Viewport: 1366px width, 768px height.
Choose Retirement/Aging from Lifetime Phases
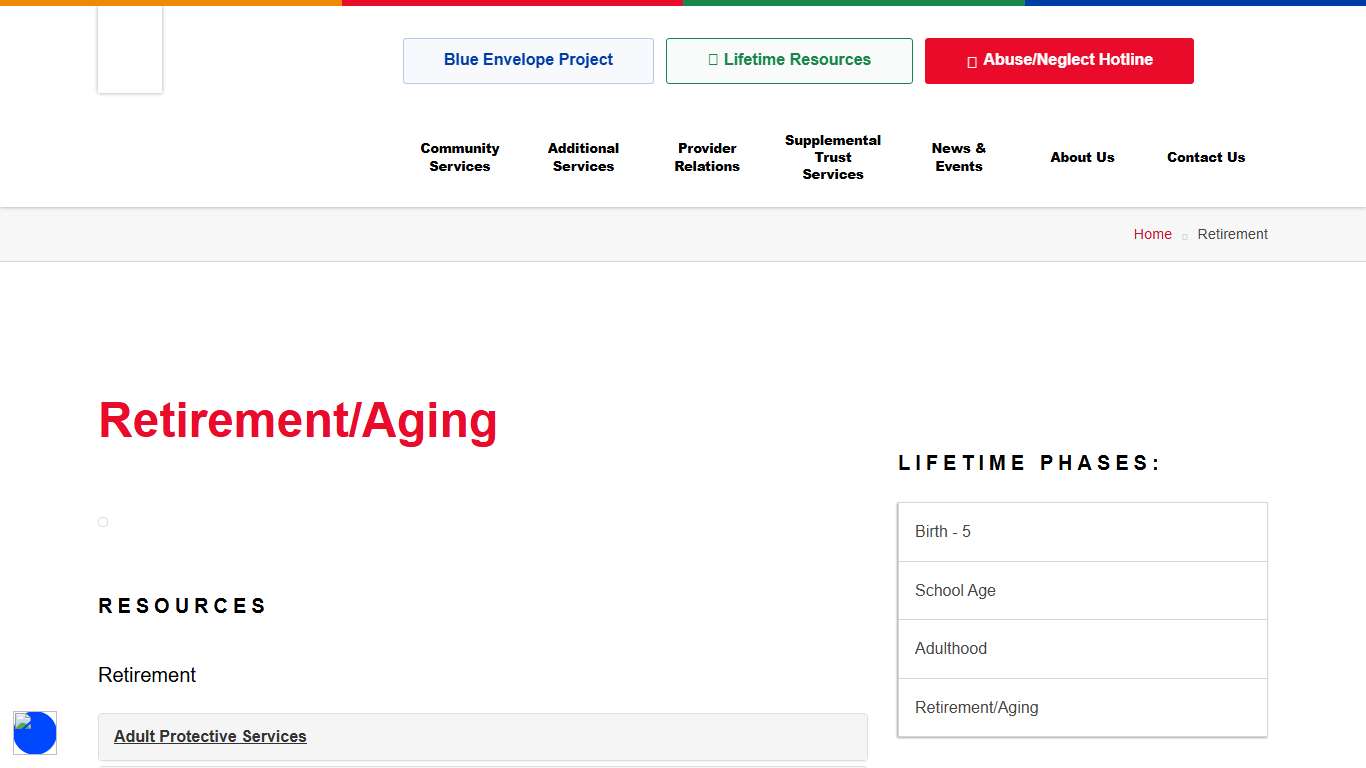(x=976, y=707)
